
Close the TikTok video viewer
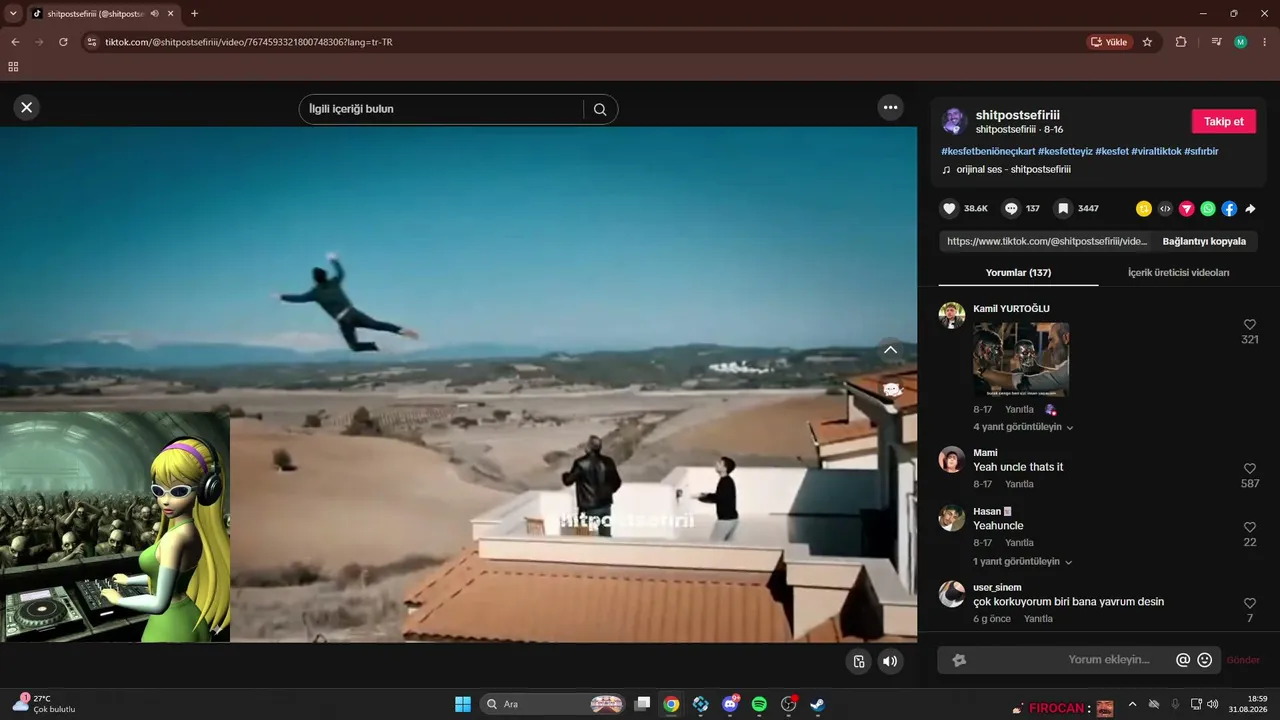pyautogui.click(x=27, y=107)
